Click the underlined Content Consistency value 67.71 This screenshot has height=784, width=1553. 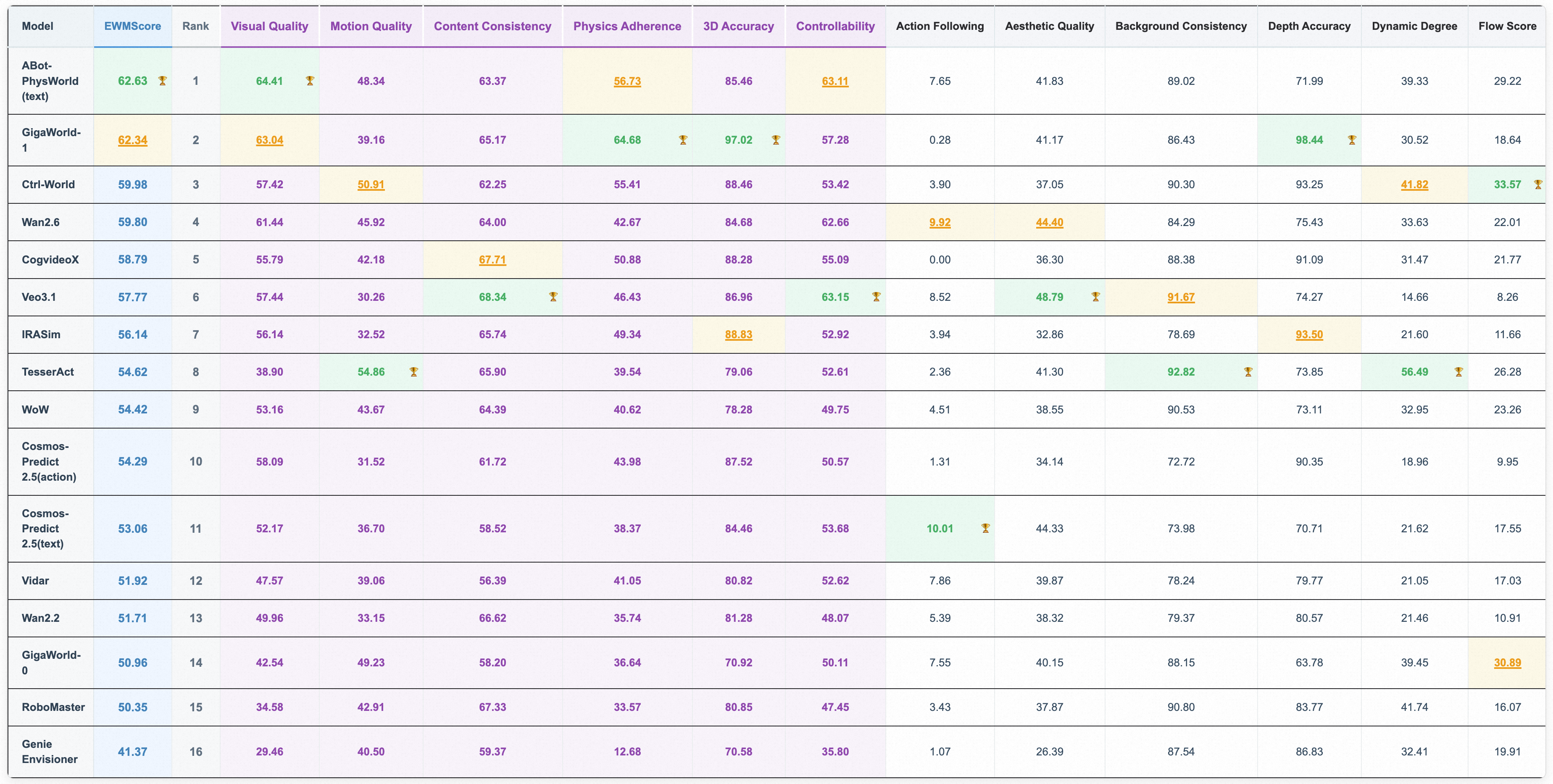point(492,260)
